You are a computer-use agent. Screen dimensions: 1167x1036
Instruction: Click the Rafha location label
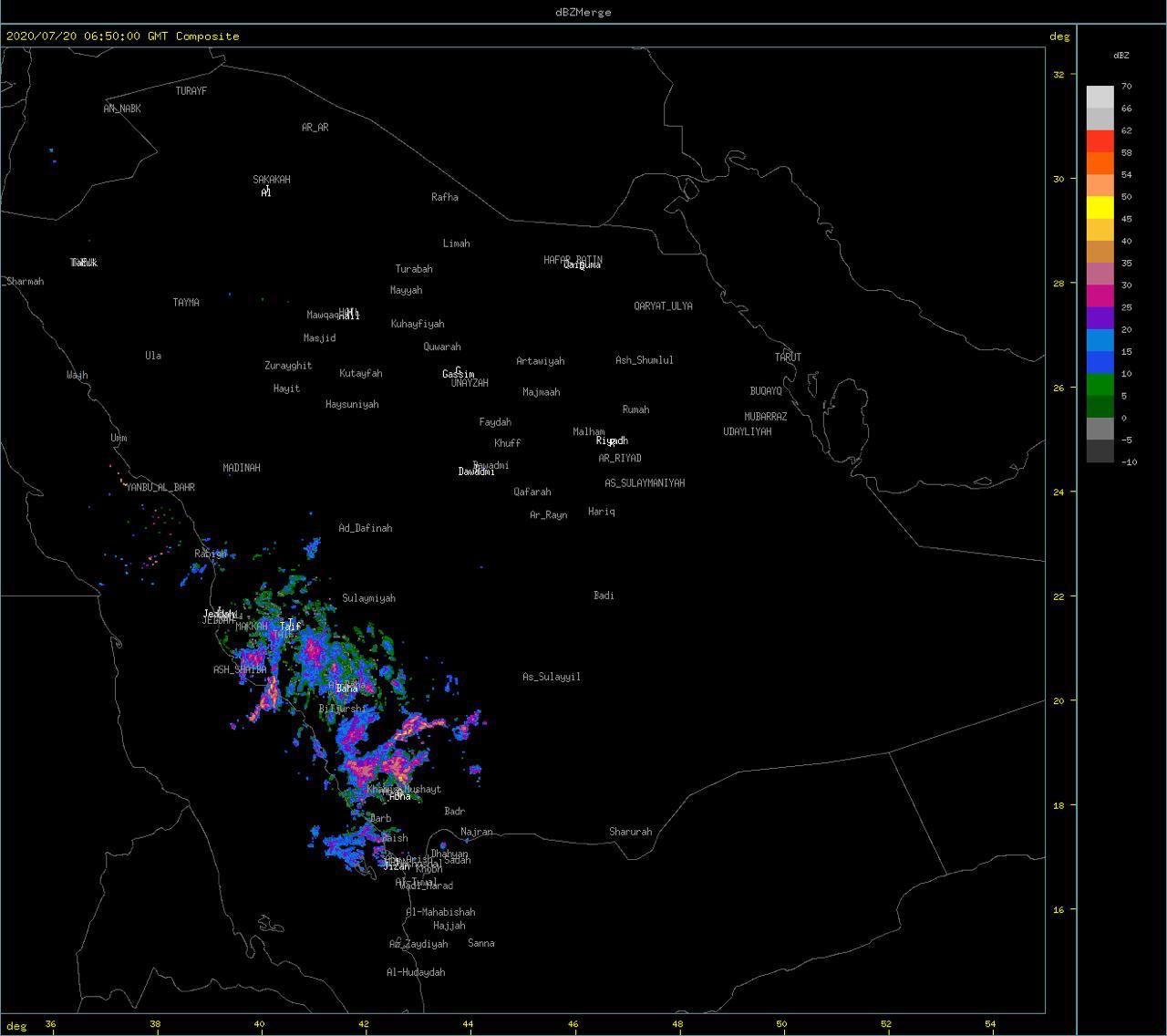coord(445,197)
